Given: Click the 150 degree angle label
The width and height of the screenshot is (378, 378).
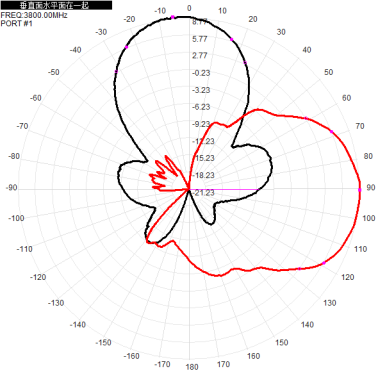Looking at the screenshot, I should 282,342.
